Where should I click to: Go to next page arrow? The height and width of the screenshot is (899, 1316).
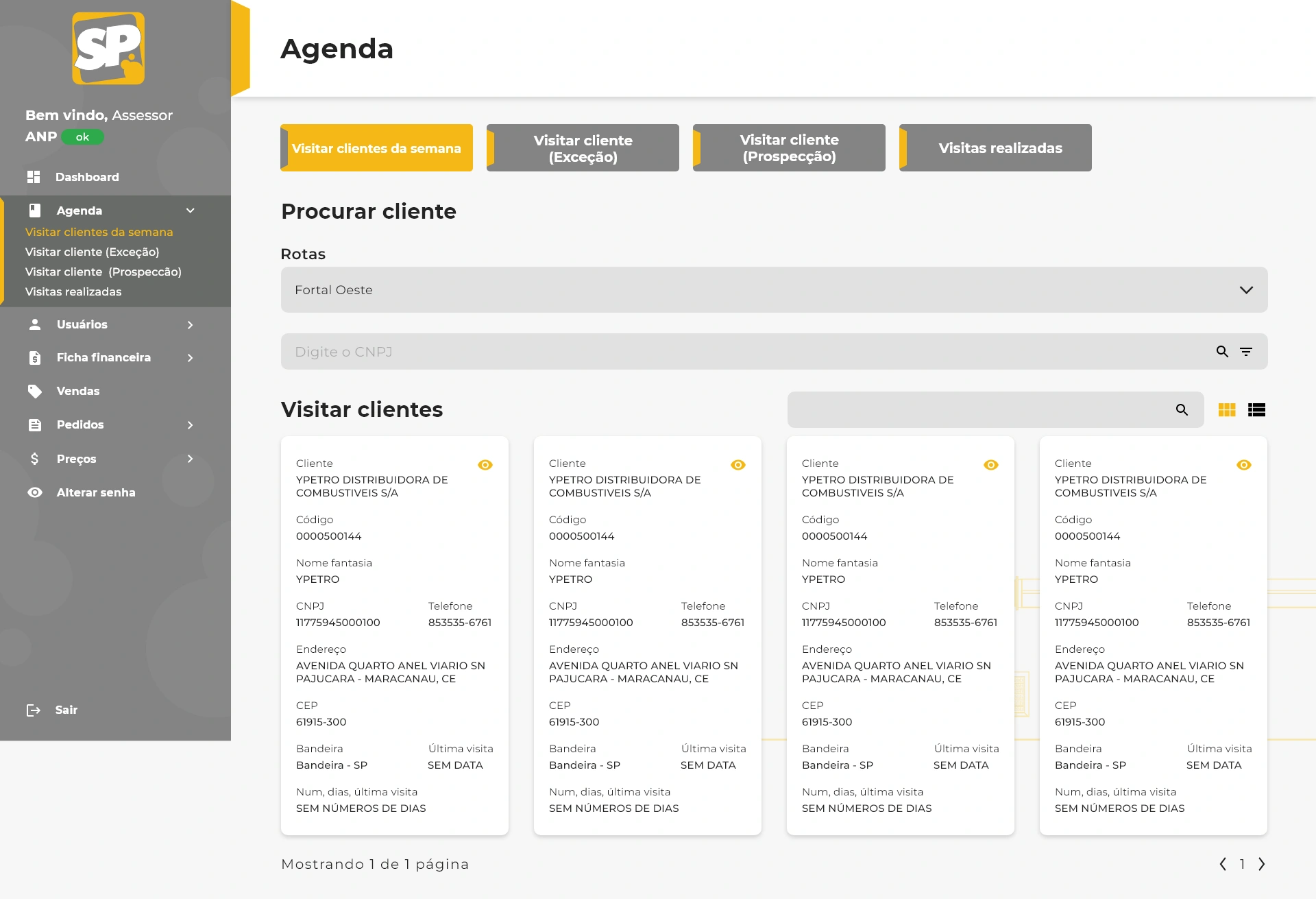point(1262,864)
